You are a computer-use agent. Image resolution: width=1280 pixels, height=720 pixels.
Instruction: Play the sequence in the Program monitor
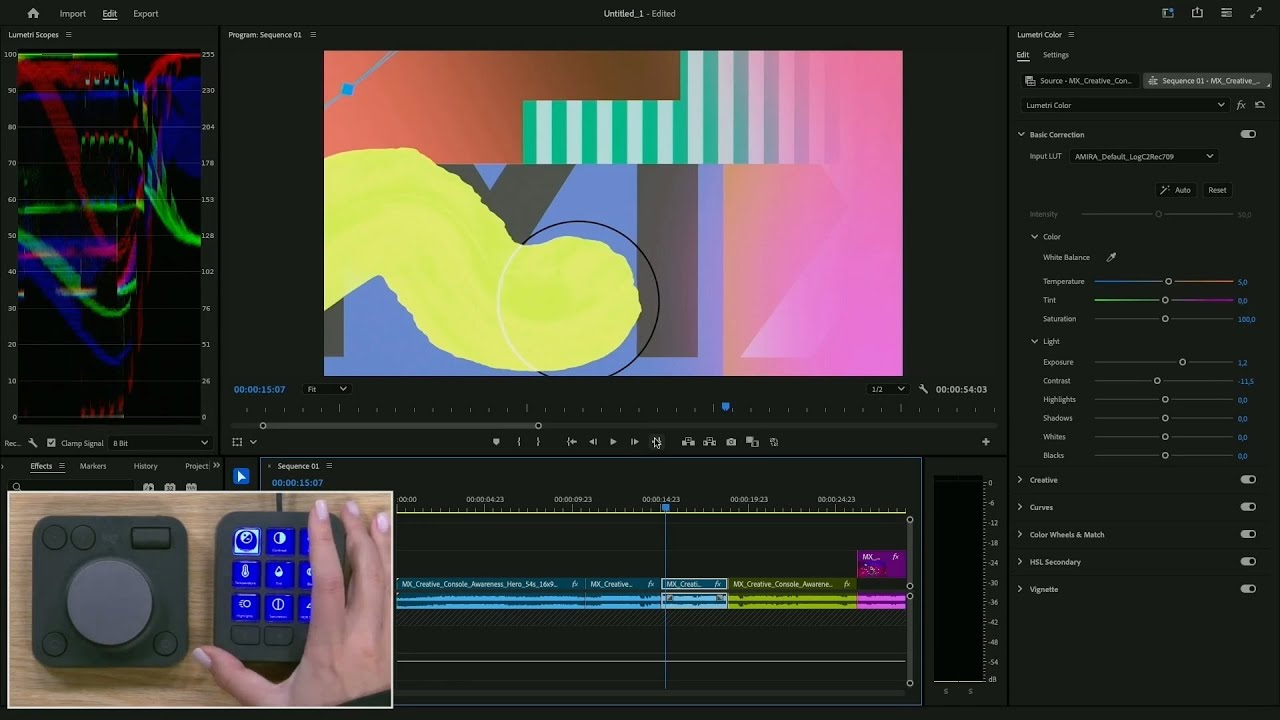click(613, 442)
